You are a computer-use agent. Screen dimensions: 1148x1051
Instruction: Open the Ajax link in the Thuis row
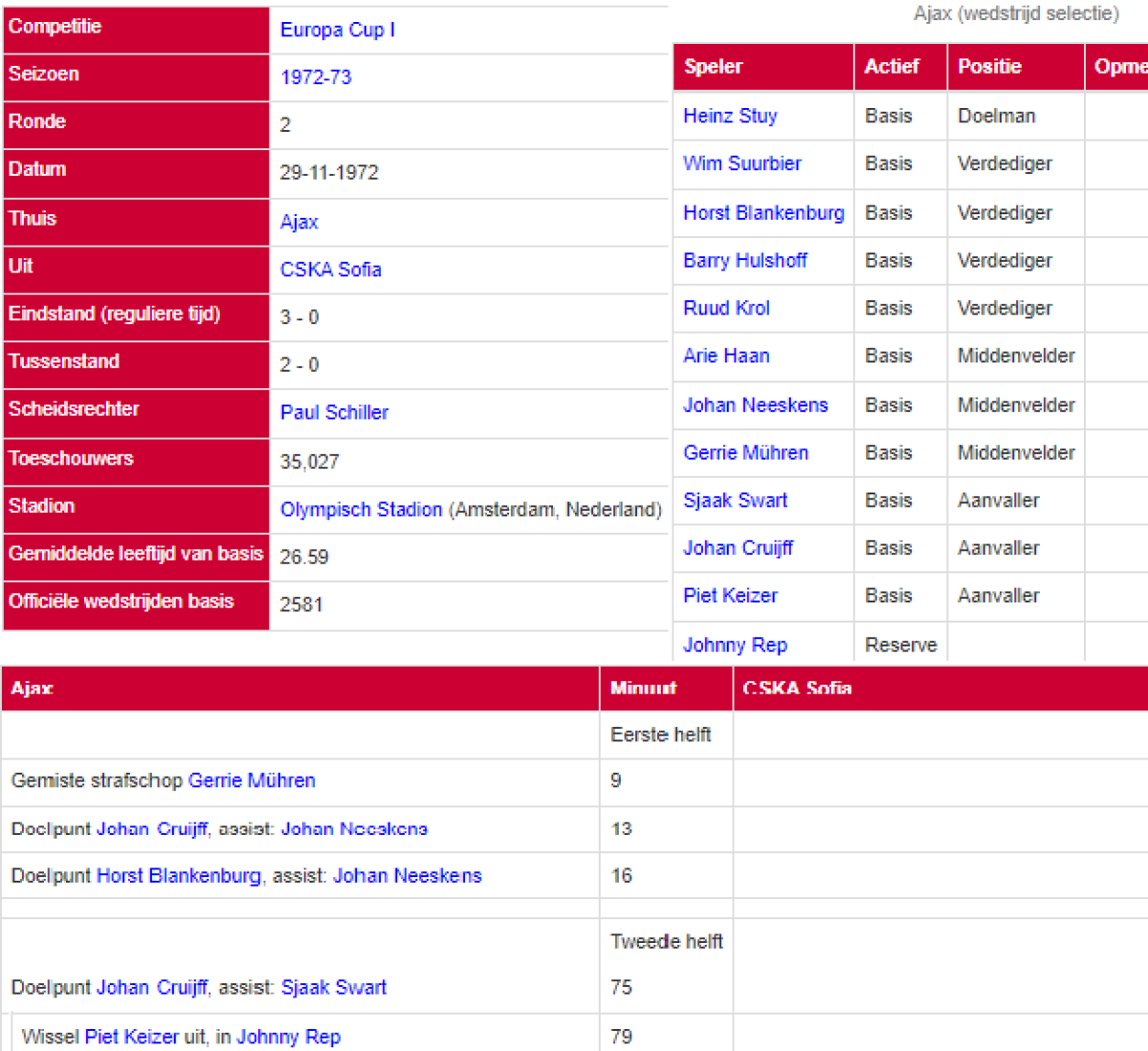click(x=298, y=222)
